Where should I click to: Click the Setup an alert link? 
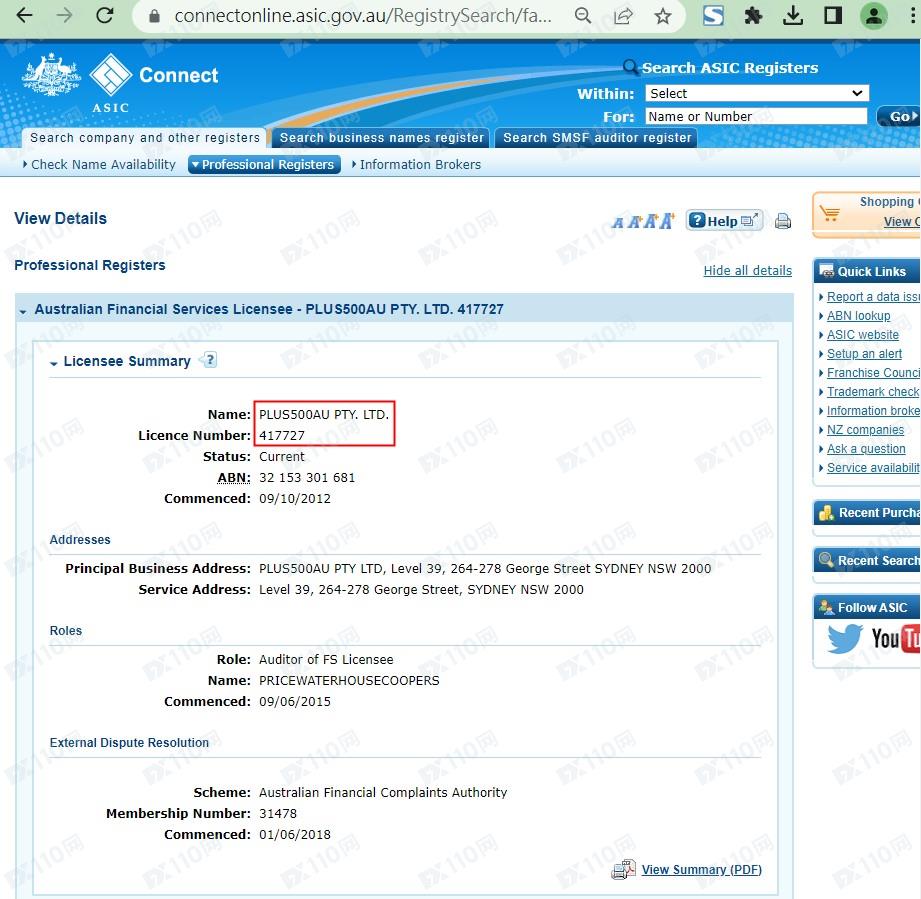point(864,353)
